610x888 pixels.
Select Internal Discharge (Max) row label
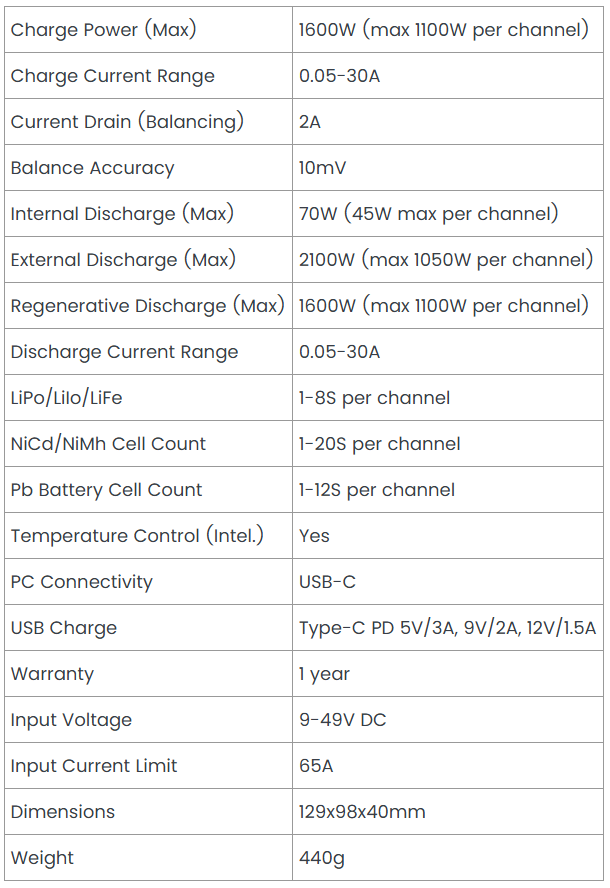148,214
